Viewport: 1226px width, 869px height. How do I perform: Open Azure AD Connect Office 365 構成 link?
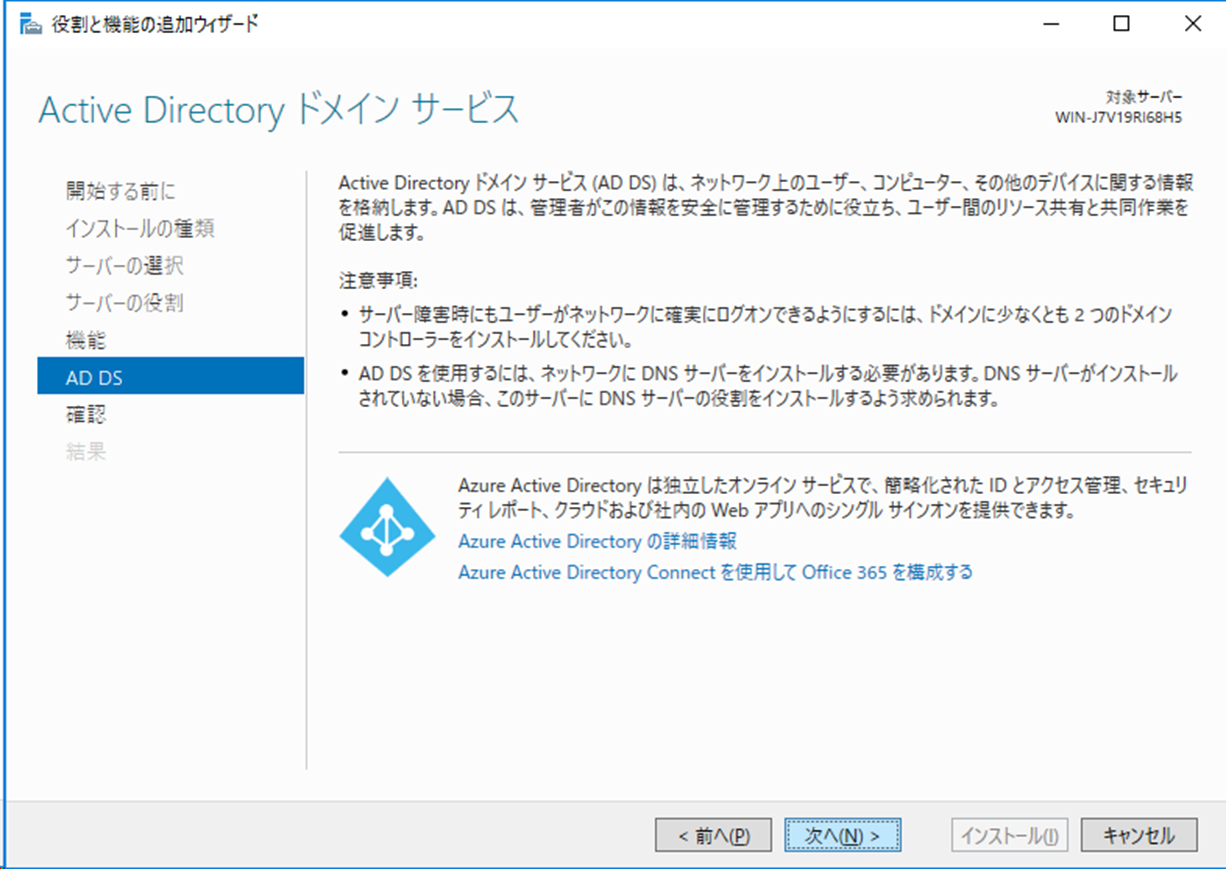[x=715, y=572]
